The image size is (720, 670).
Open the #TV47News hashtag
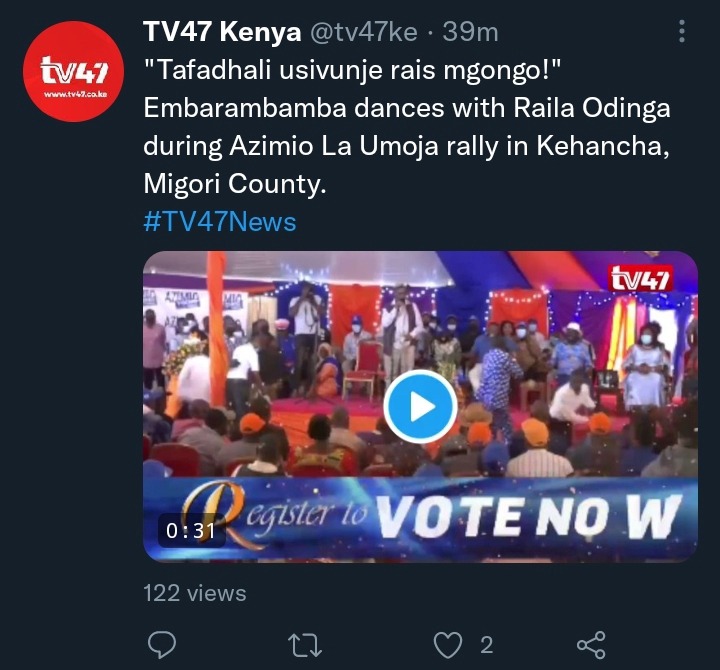[x=220, y=222]
